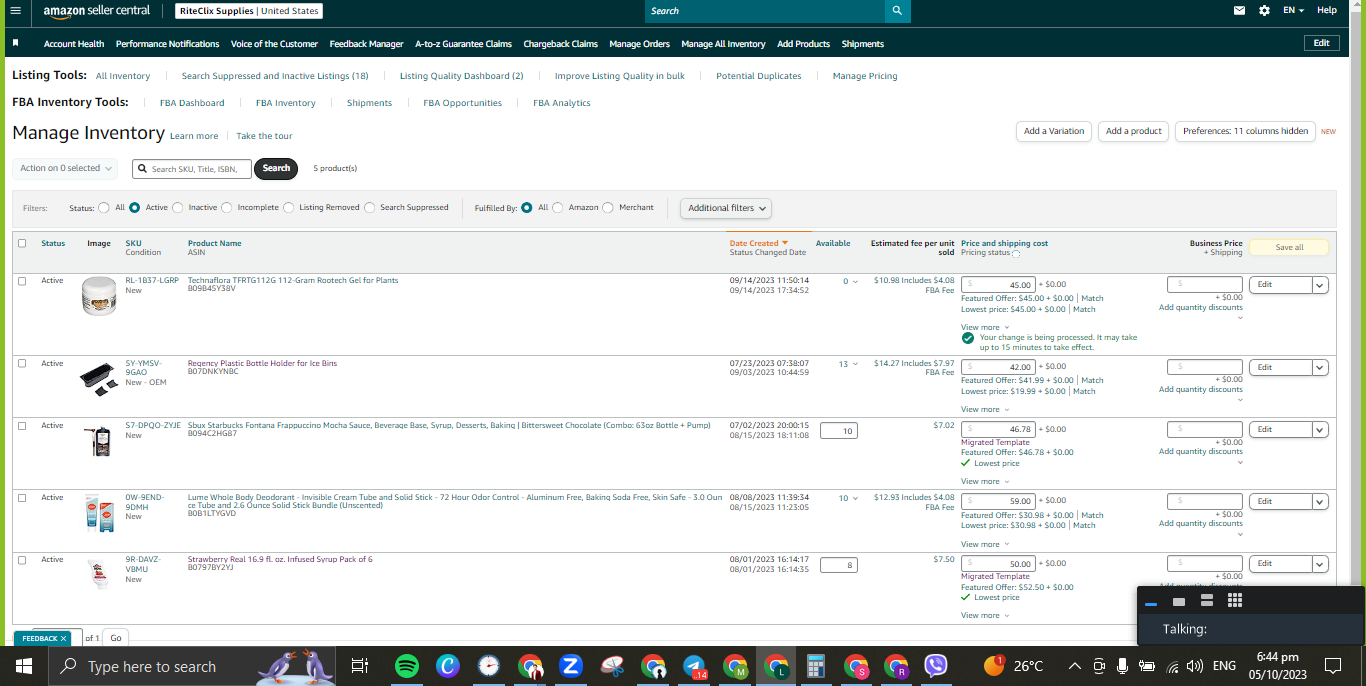This screenshot has height=686, width=1366.
Task: Click the Rootech Gel product thumbnail
Action: pos(100,297)
